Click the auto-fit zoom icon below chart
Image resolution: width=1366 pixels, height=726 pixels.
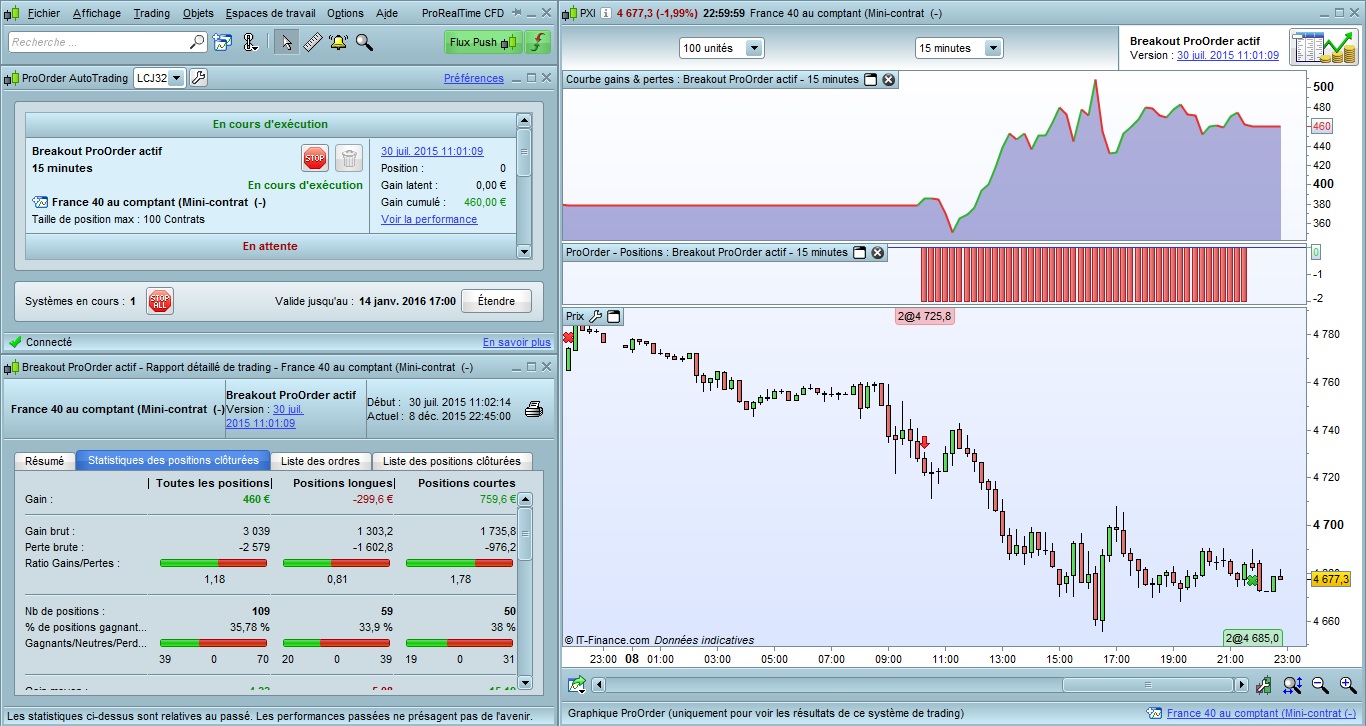(1293, 685)
